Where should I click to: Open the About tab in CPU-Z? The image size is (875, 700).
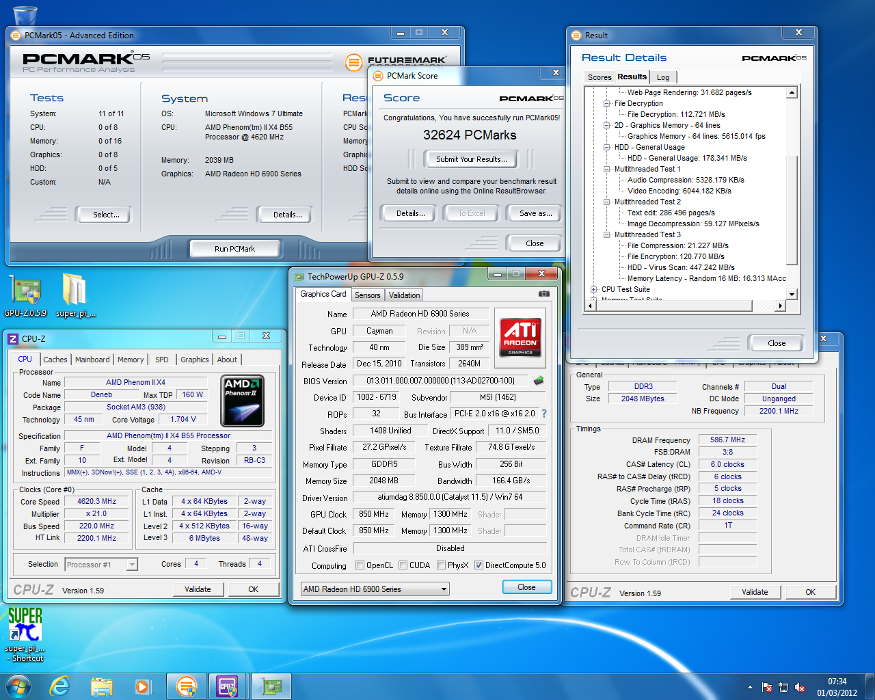(227, 359)
